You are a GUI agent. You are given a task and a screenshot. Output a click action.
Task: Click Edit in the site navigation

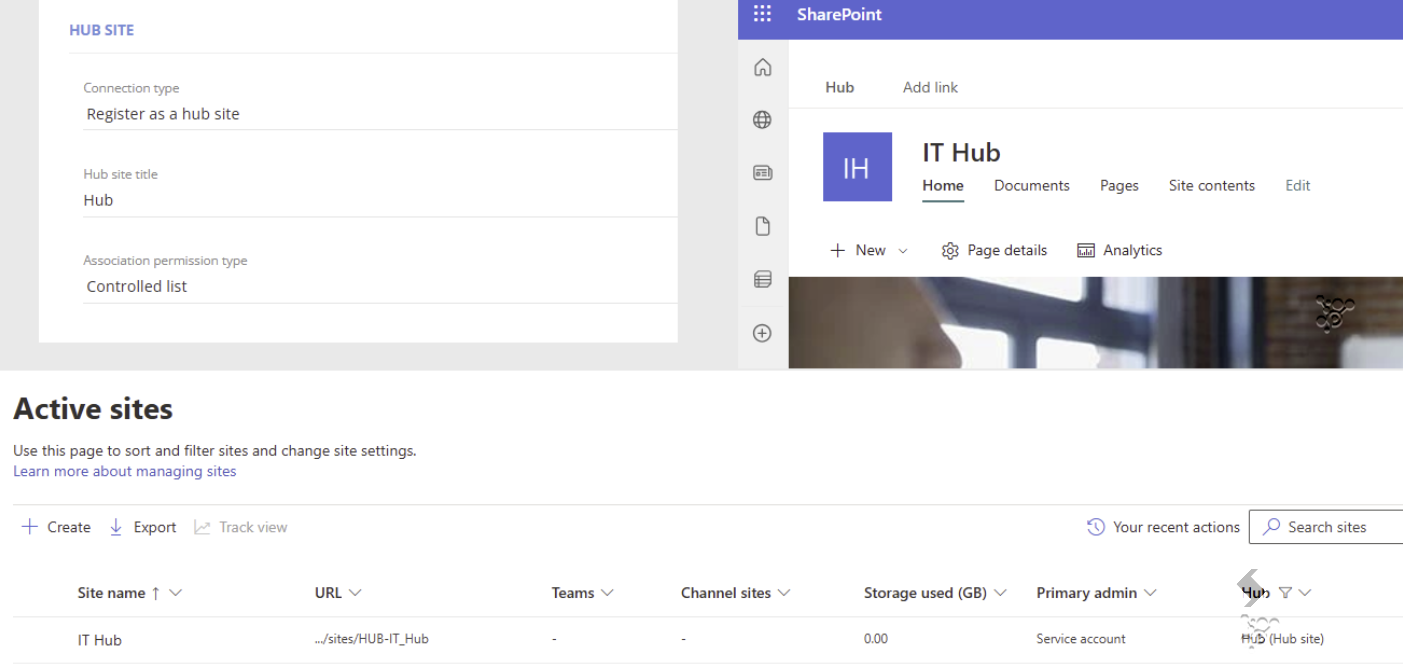pyautogui.click(x=1298, y=185)
